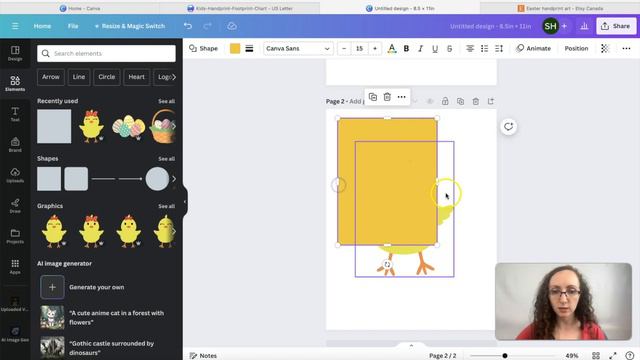Switch to Kids Handprint Footprint Chart tab
Screen dimensions: 640x360
tap(240, 8)
